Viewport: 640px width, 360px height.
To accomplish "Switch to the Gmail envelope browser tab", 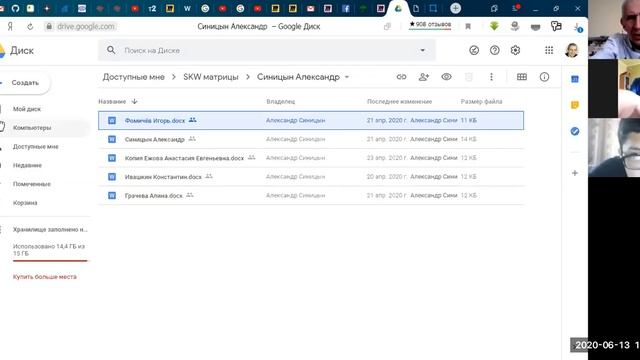I will click(310, 8).
